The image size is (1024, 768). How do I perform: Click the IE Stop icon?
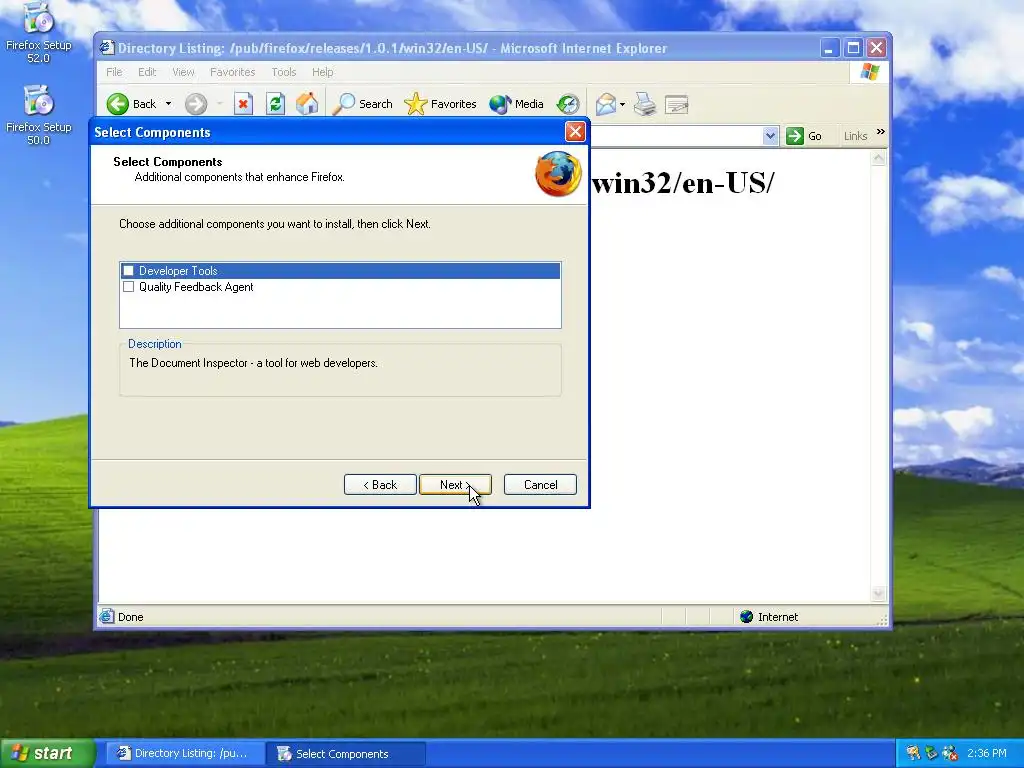pyautogui.click(x=243, y=104)
